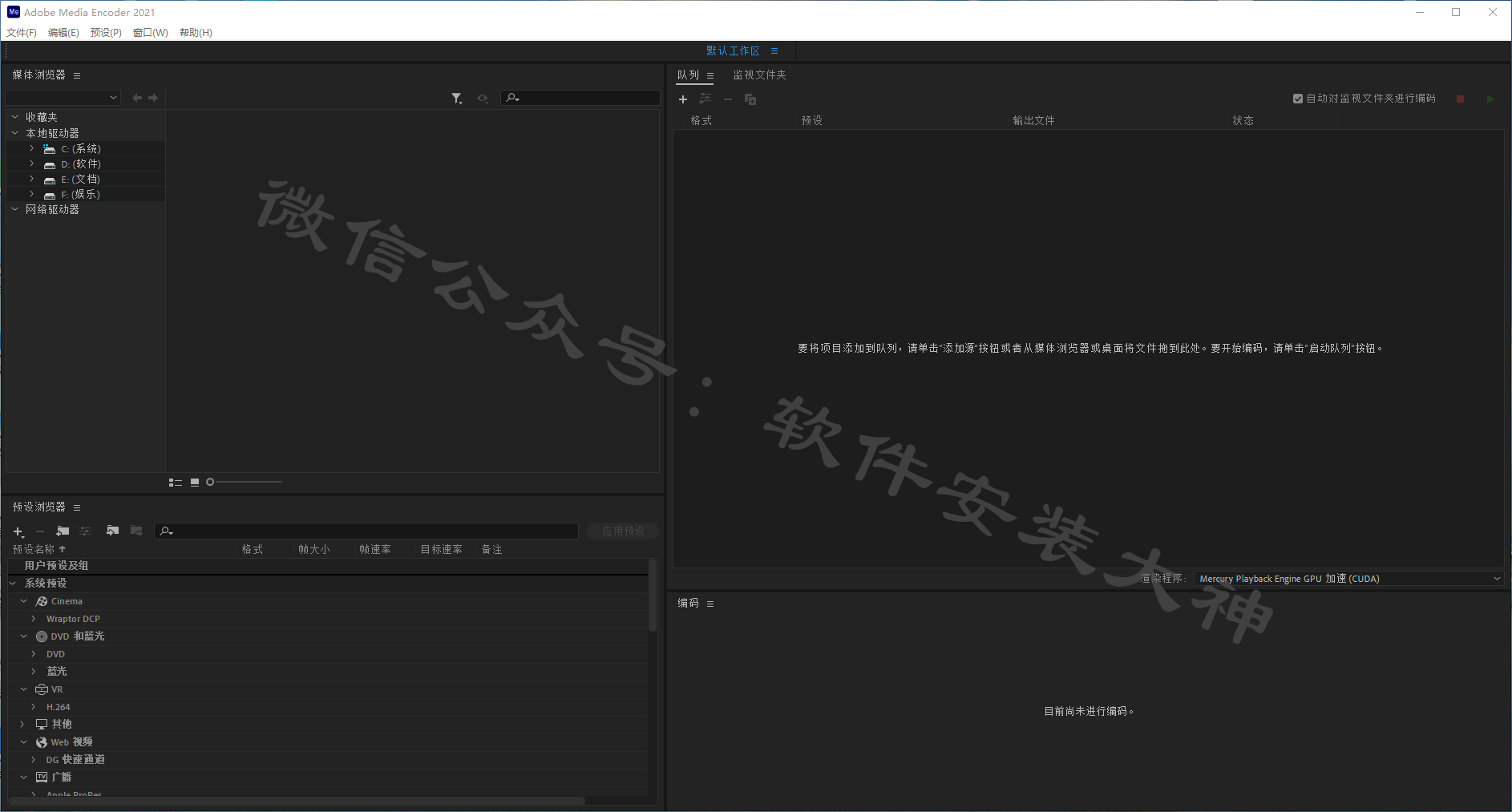Image resolution: width=1512 pixels, height=812 pixels.
Task: Open the File menu
Action: (x=22, y=33)
